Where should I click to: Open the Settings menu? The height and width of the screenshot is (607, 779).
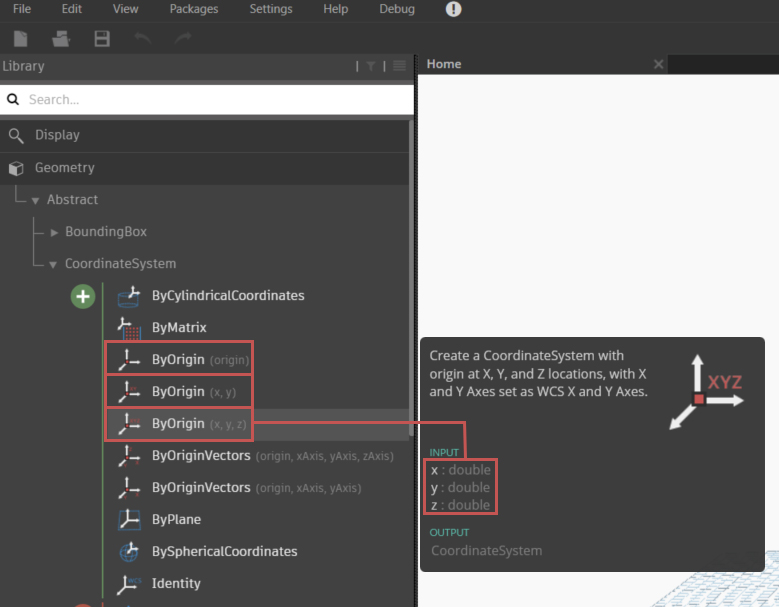tap(271, 9)
